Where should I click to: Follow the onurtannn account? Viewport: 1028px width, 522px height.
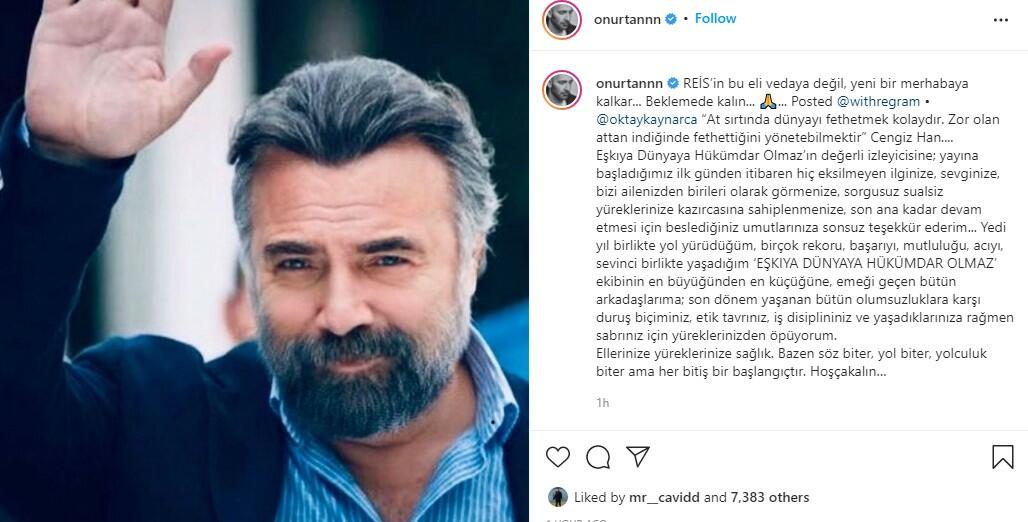pos(715,19)
